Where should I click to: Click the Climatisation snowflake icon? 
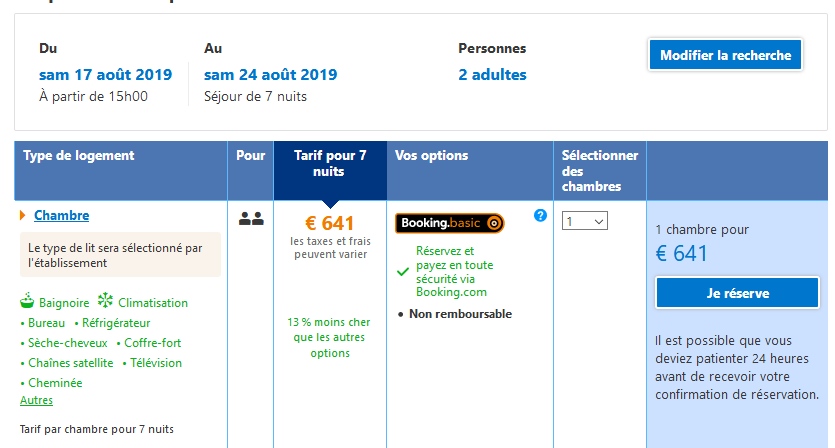coord(105,300)
